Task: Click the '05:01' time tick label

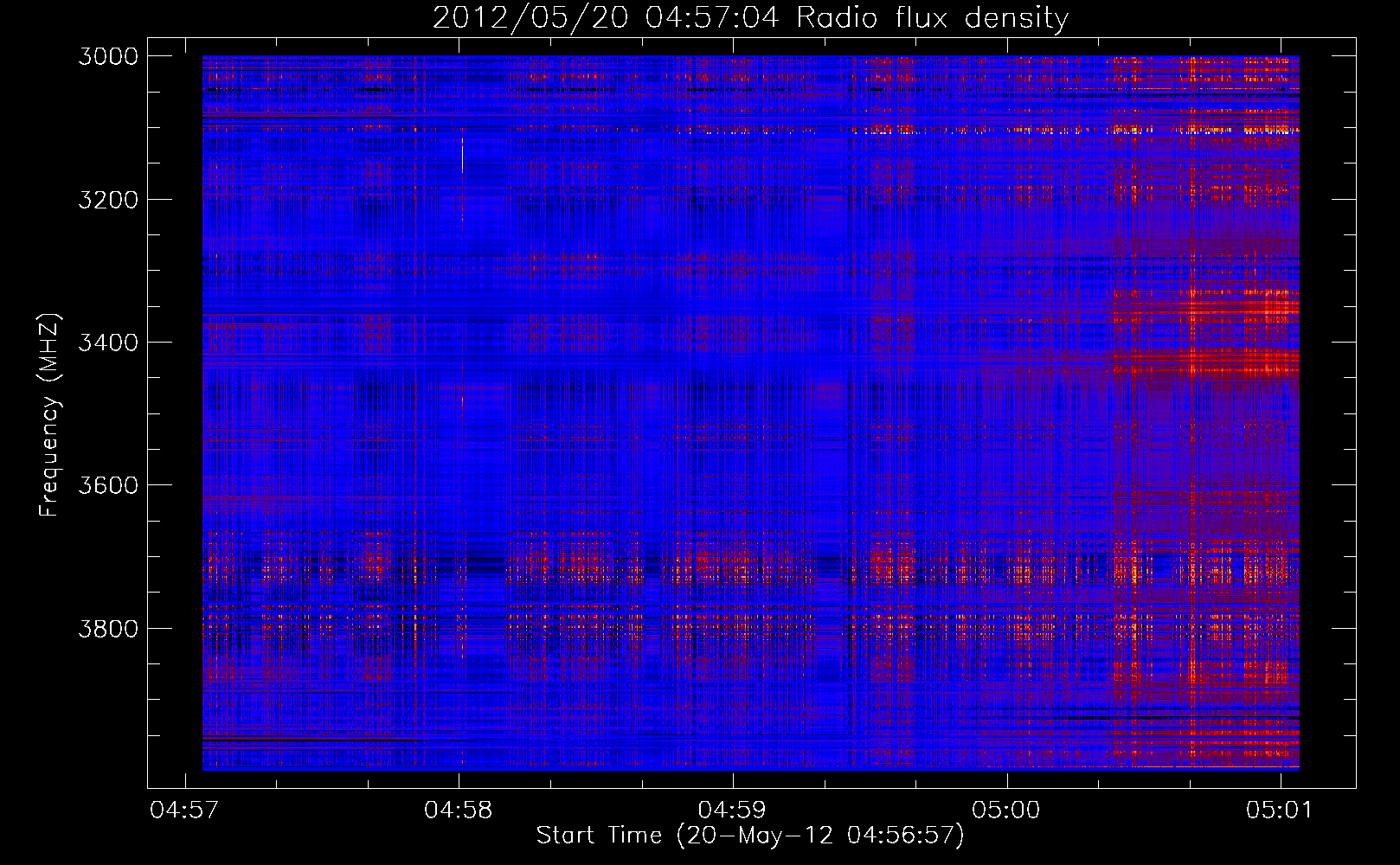Action: [1280, 810]
